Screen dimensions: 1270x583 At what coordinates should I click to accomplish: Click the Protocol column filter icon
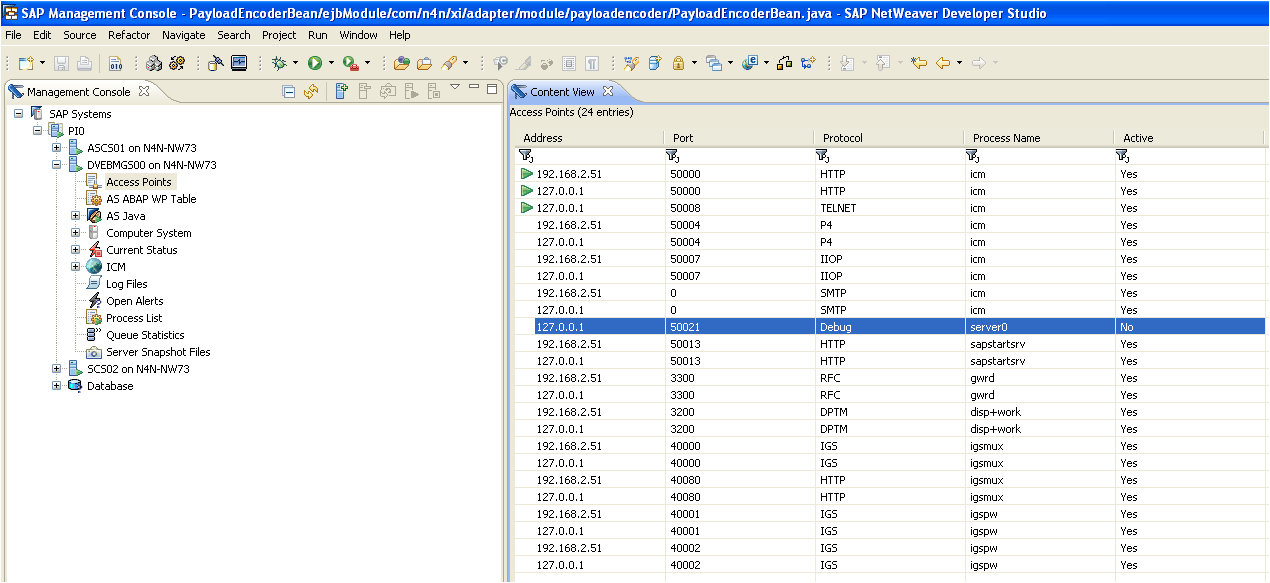click(822, 156)
